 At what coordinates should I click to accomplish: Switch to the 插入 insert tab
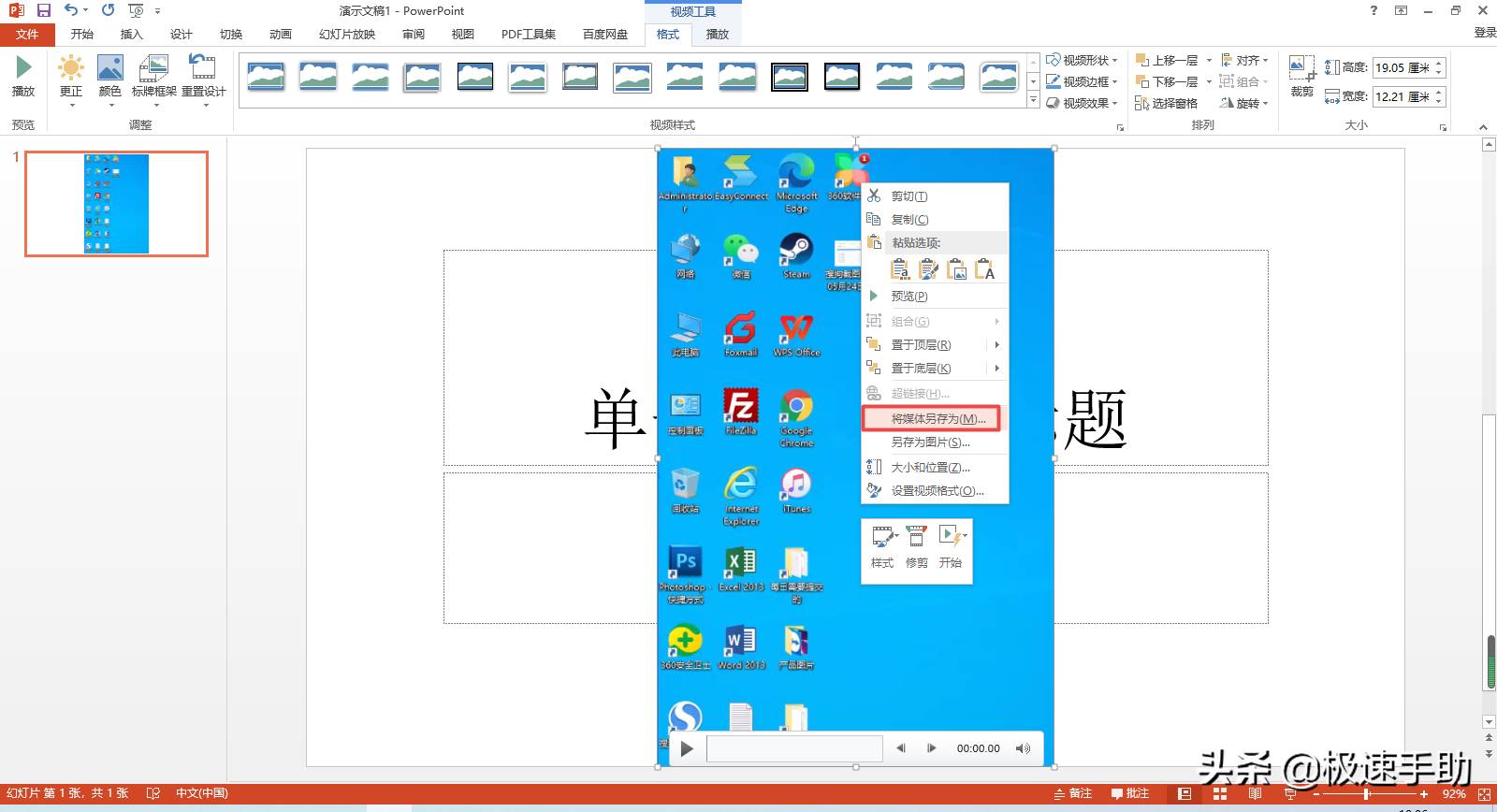131,34
